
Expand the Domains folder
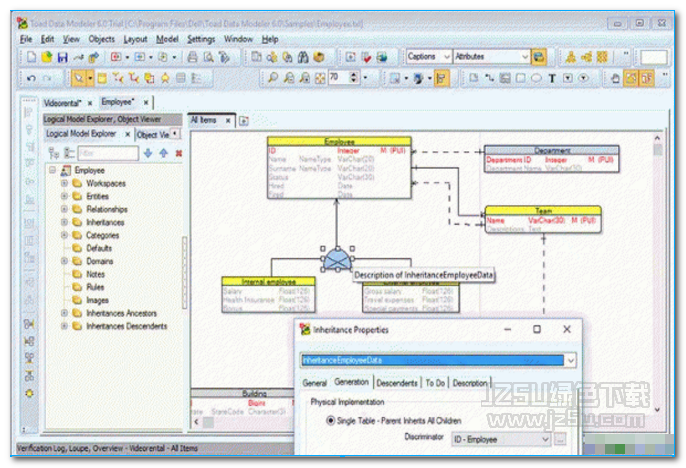coord(64,261)
